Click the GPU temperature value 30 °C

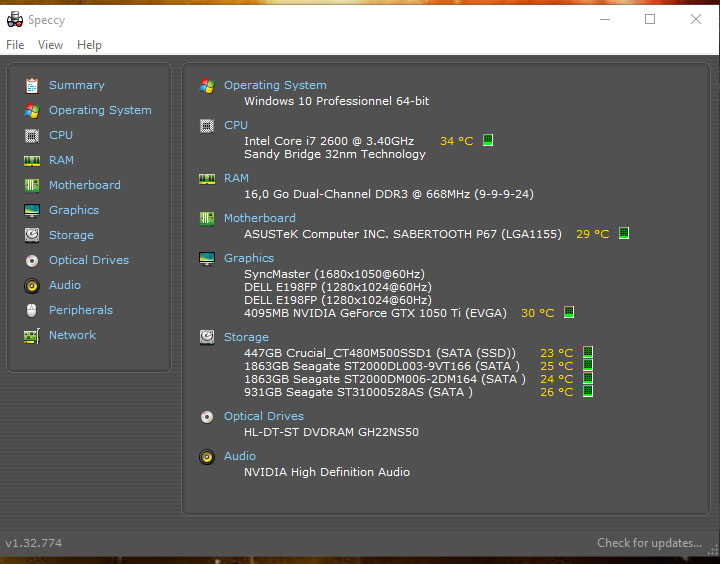pyautogui.click(x=537, y=313)
